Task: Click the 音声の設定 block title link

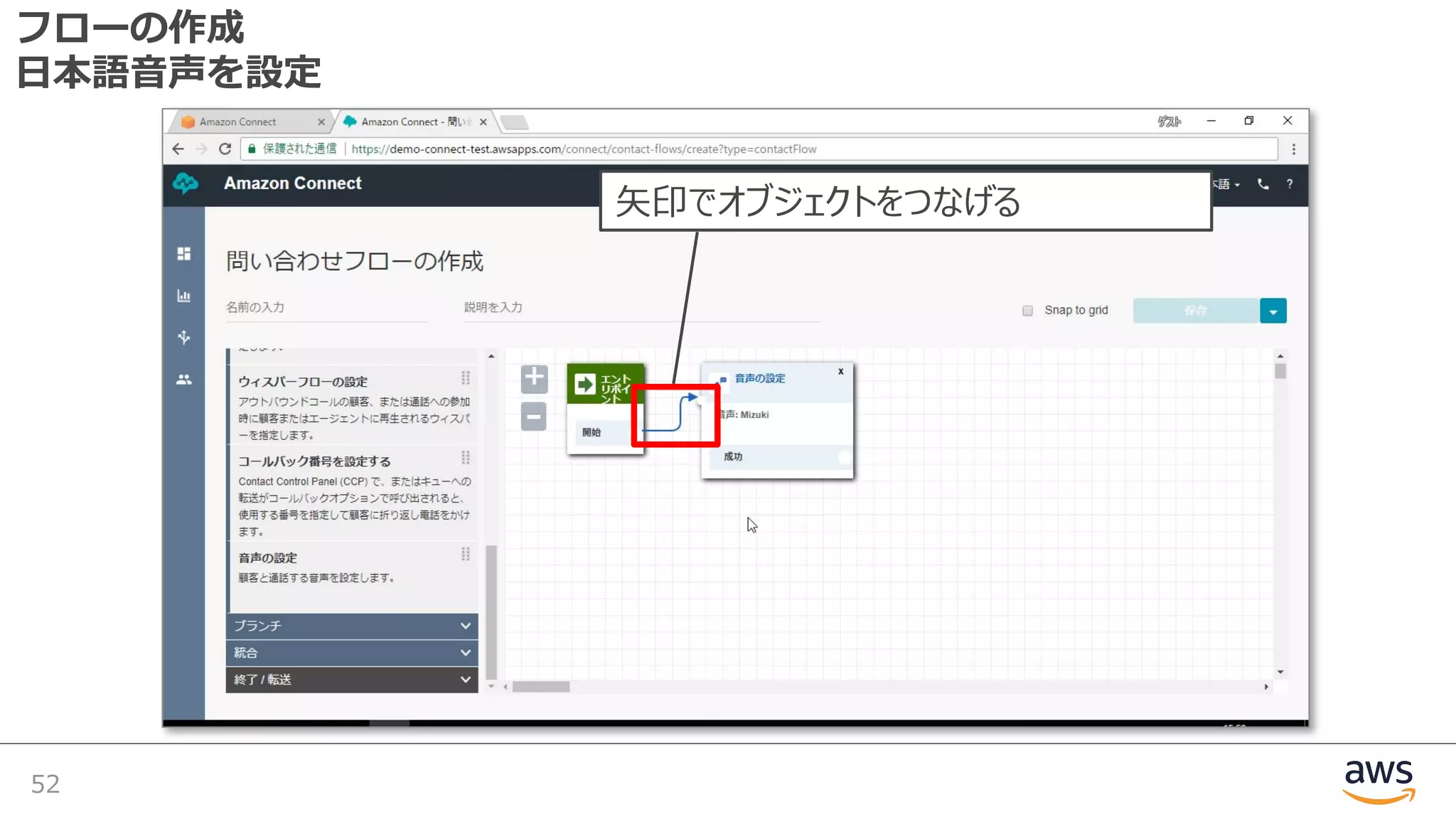Action: tap(760, 378)
